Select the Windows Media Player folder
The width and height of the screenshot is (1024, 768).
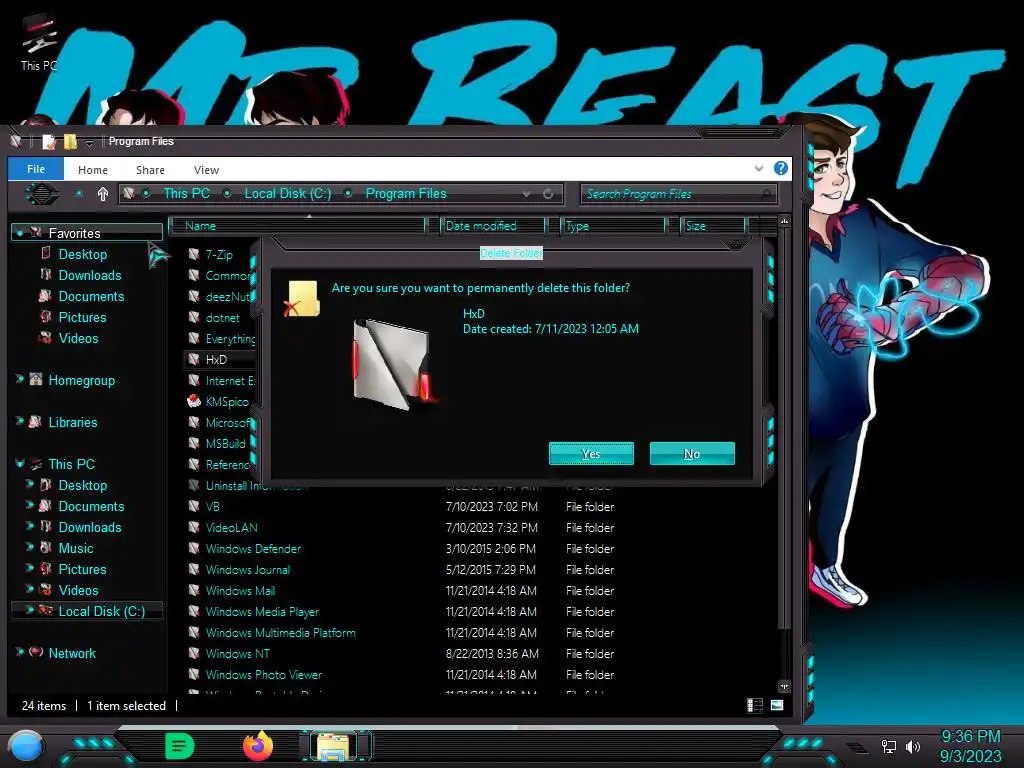[x=262, y=611]
